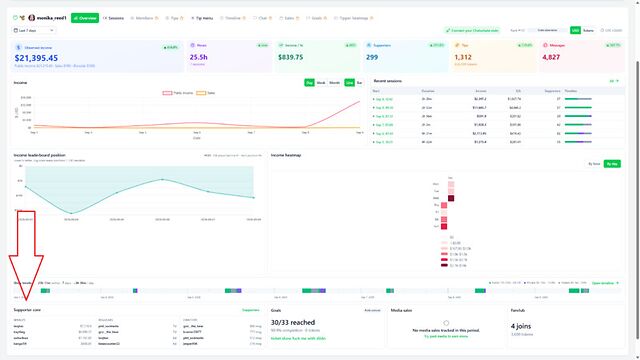
Task: Click the page vertical scrollbar
Action: point(637,200)
